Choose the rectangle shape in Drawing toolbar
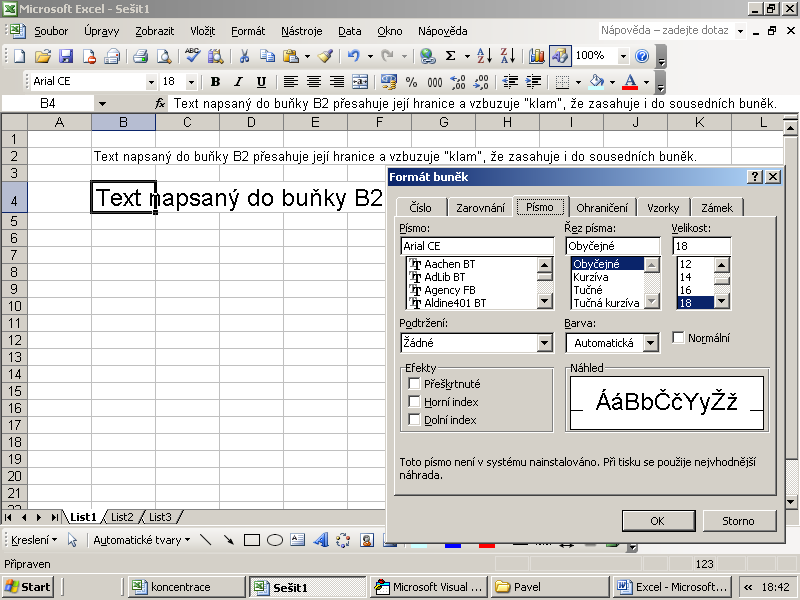 pos(252,540)
